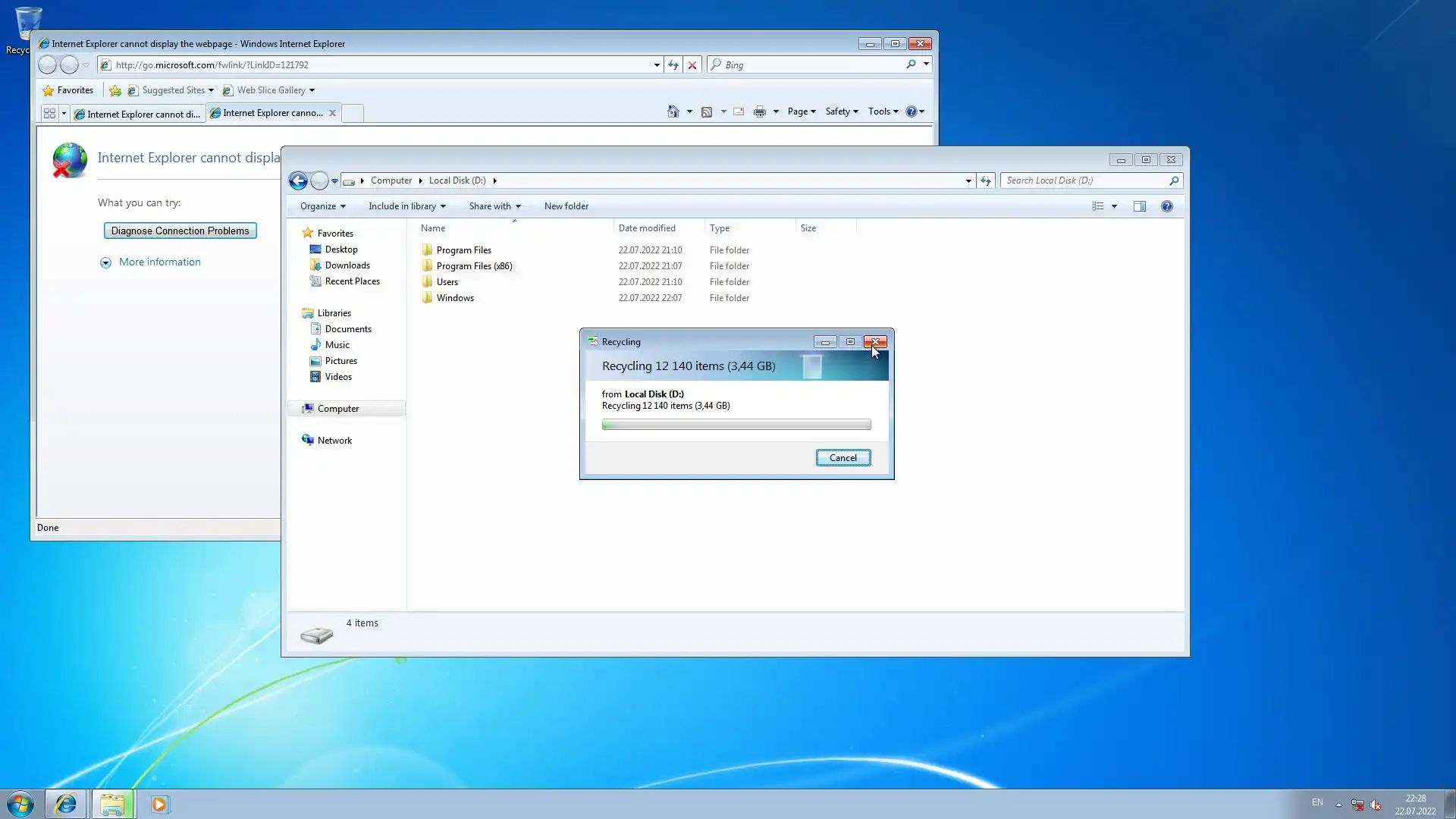Click the IE RSS feeds icon
1456x819 pixels.
(x=706, y=111)
